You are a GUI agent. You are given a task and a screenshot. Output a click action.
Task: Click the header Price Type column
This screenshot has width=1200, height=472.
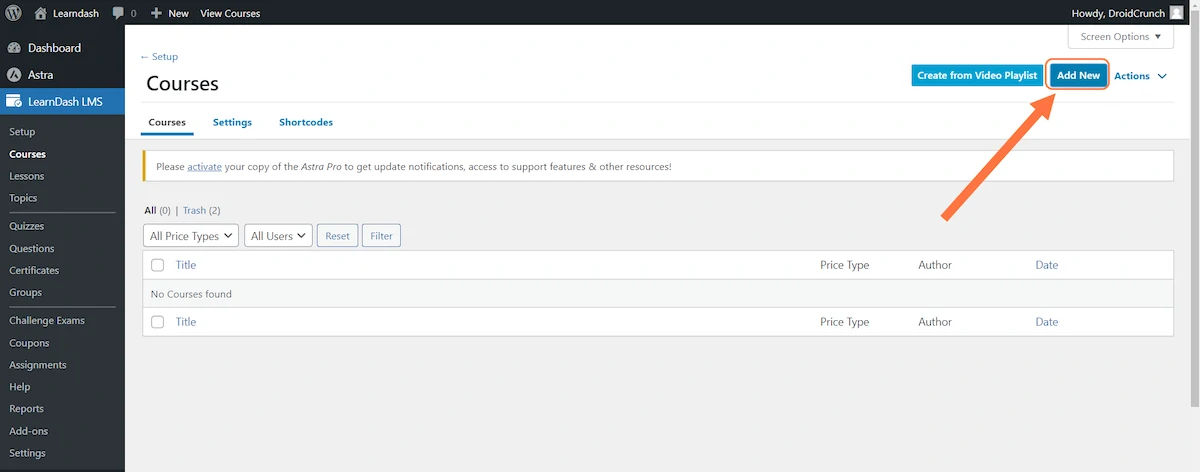(844, 265)
